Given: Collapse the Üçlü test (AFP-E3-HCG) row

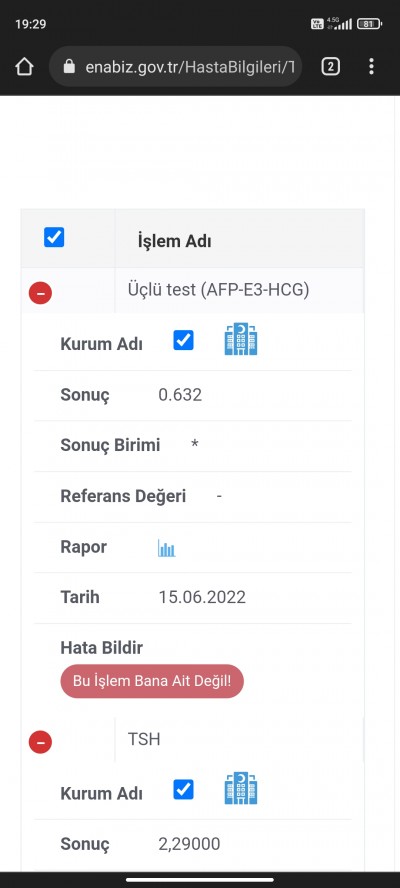Looking at the screenshot, I should click(x=40, y=293).
